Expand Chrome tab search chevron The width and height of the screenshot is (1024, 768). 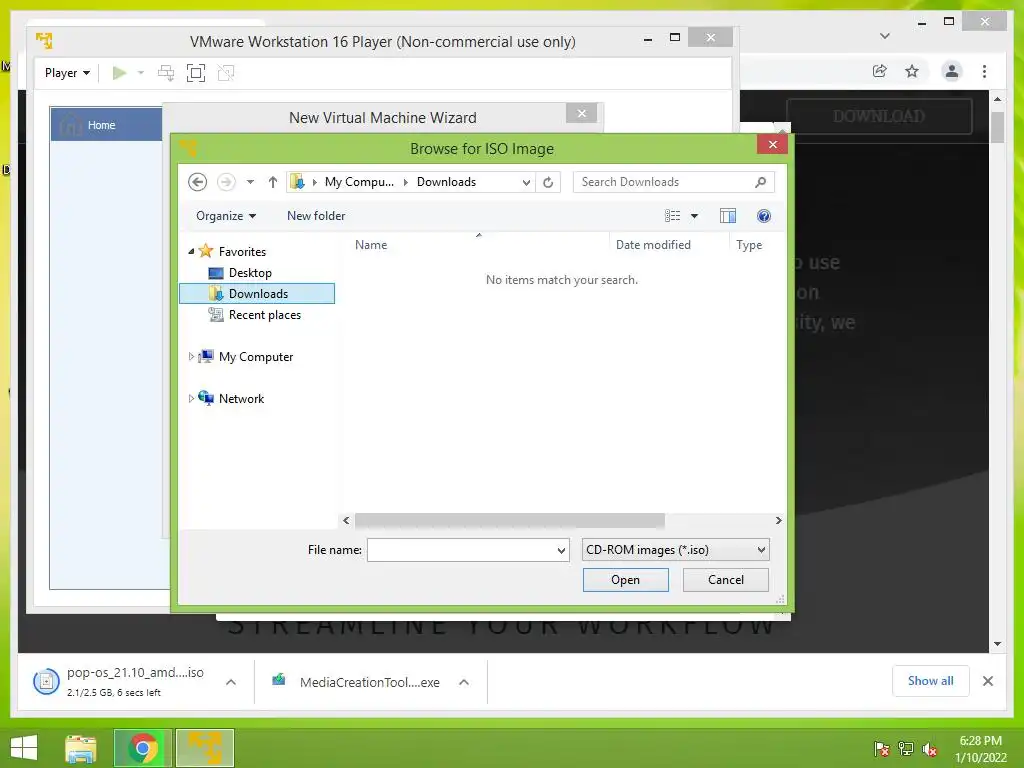[x=885, y=36]
